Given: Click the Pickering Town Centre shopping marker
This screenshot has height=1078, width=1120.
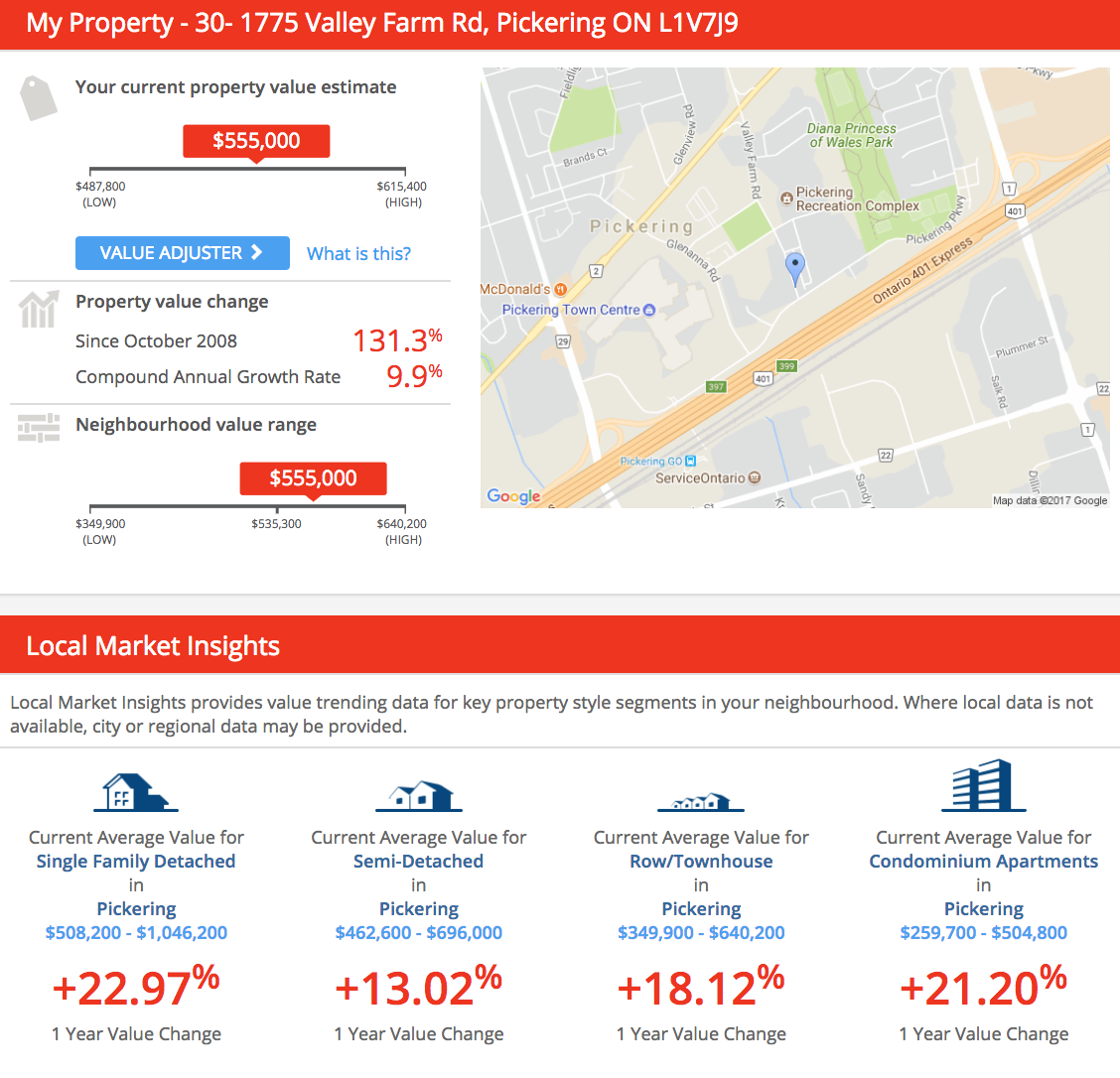Looking at the screenshot, I should (x=649, y=310).
